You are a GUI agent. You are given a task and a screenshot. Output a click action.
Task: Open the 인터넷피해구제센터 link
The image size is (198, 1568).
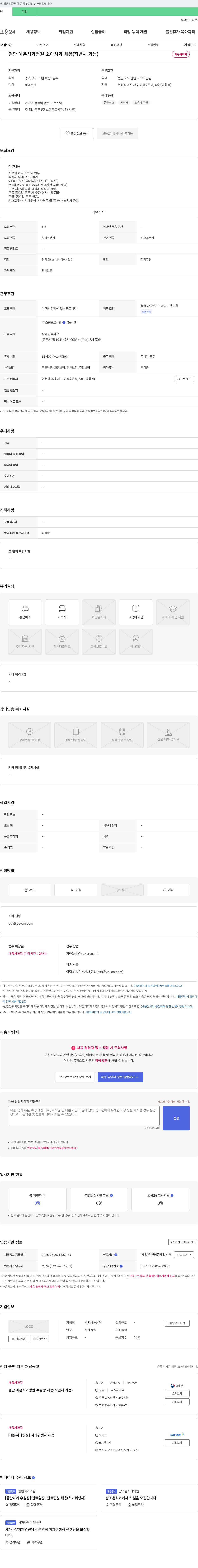tap(52, 1148)
